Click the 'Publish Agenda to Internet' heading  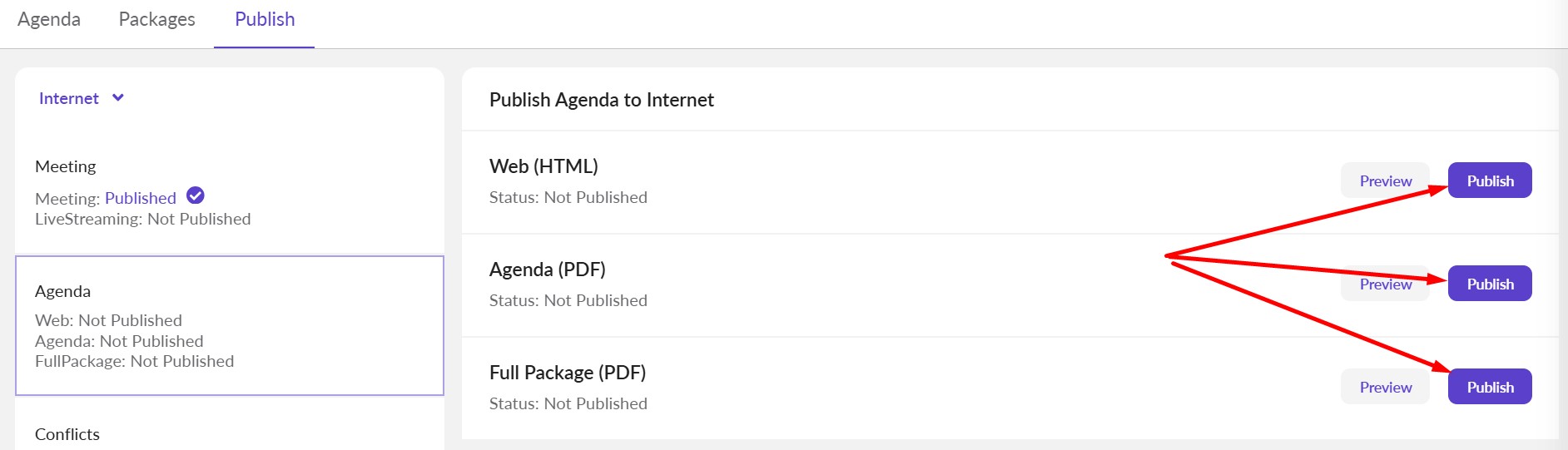pyautogui.click(x=601, y=100)
